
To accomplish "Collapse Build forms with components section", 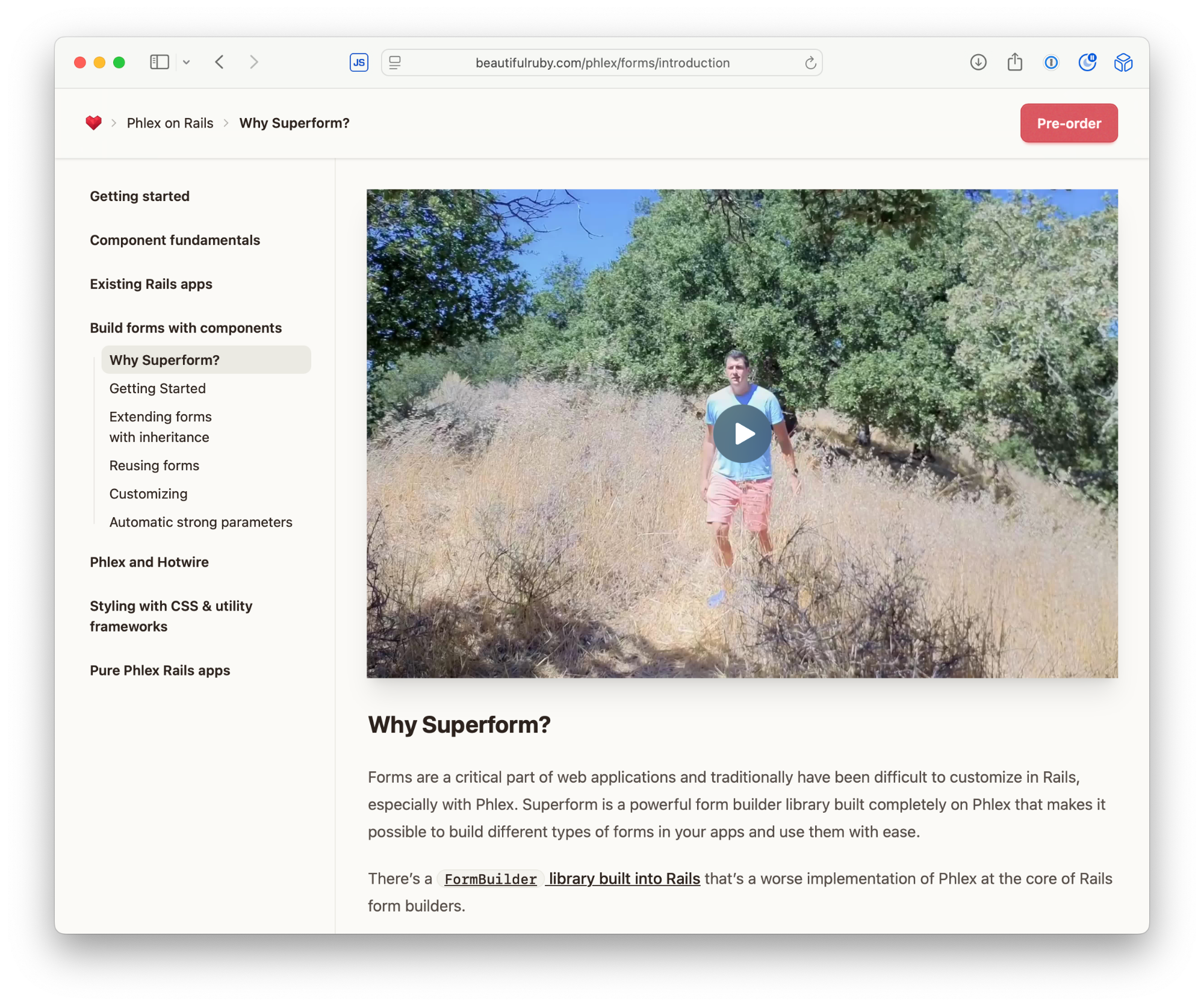I will click(x=185, y=328).
